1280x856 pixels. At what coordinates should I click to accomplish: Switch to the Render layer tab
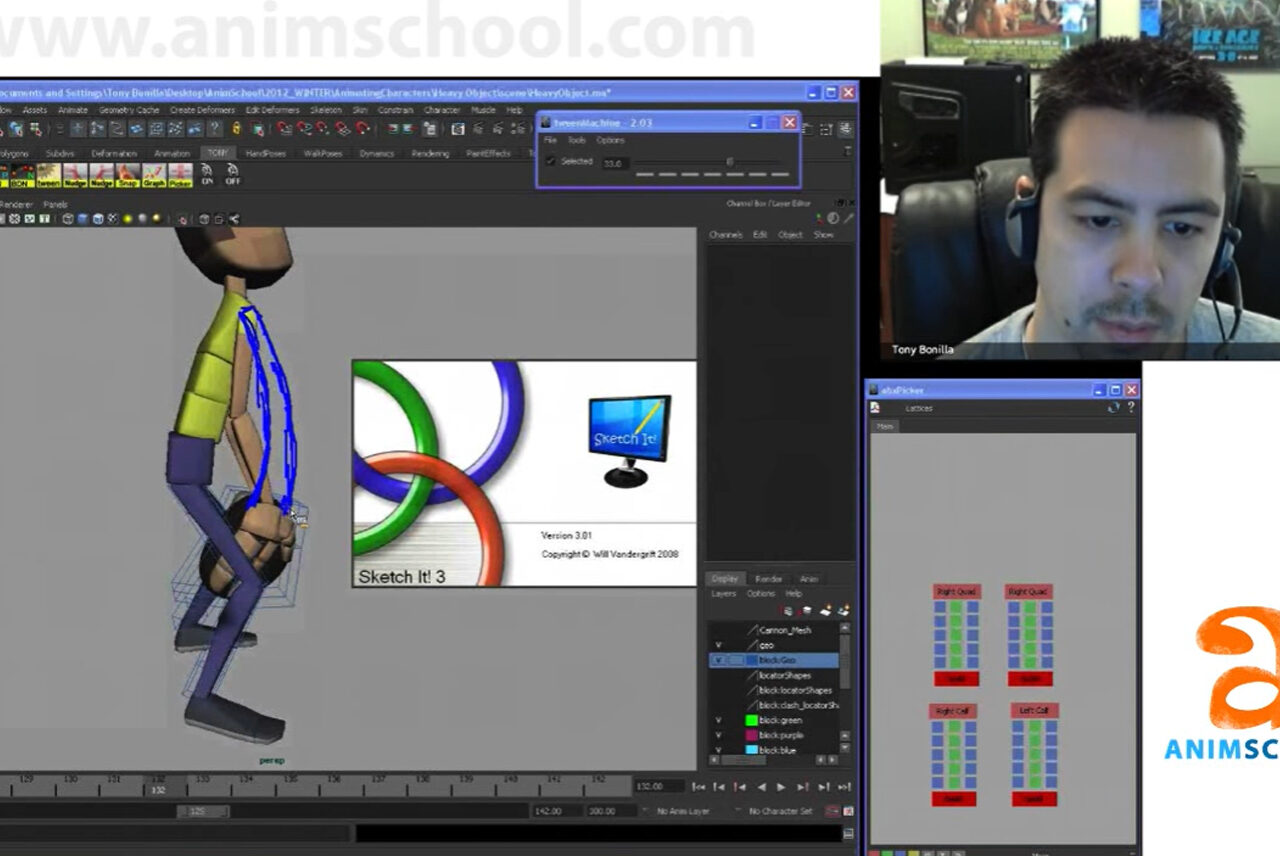click(769, 579)
